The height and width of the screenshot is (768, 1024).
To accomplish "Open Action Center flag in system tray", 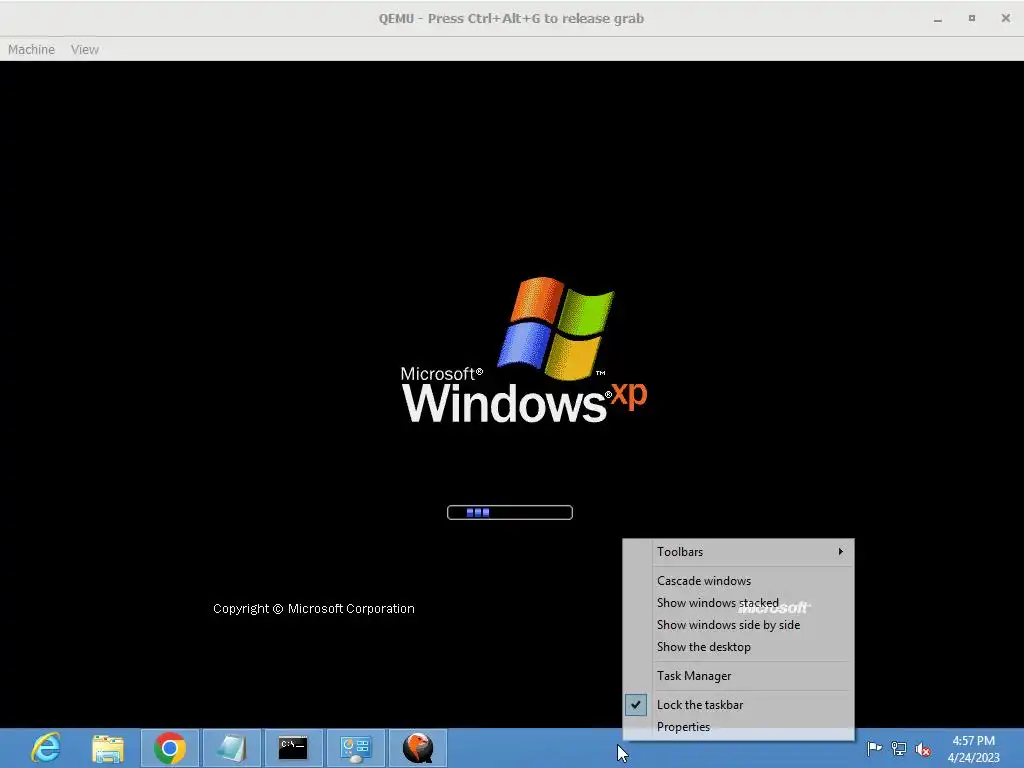I will click(874, 748).
